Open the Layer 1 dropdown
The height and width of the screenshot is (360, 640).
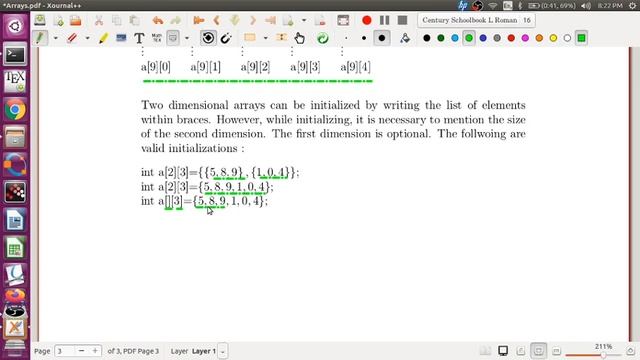[223, 351]
